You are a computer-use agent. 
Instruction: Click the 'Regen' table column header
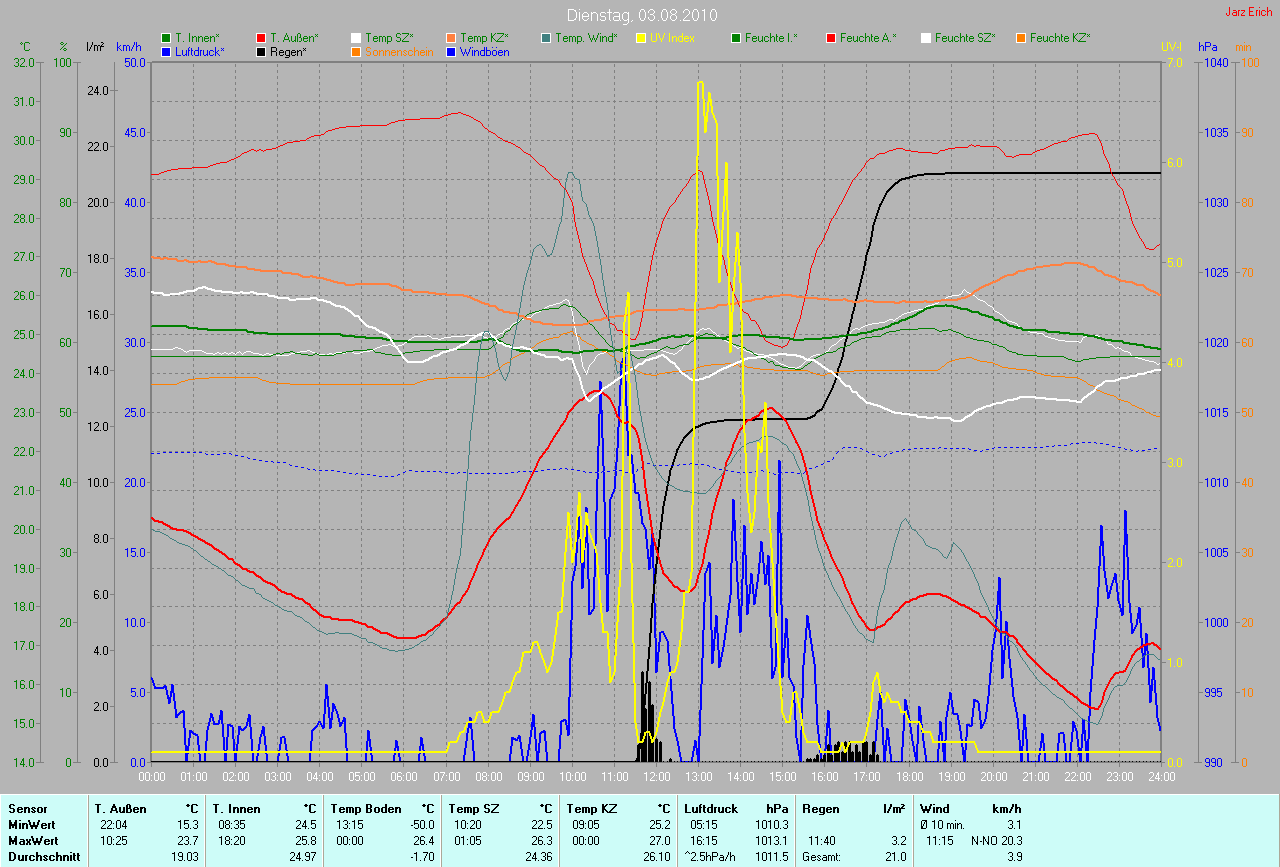pyautogui.click(x=820, y=809)
